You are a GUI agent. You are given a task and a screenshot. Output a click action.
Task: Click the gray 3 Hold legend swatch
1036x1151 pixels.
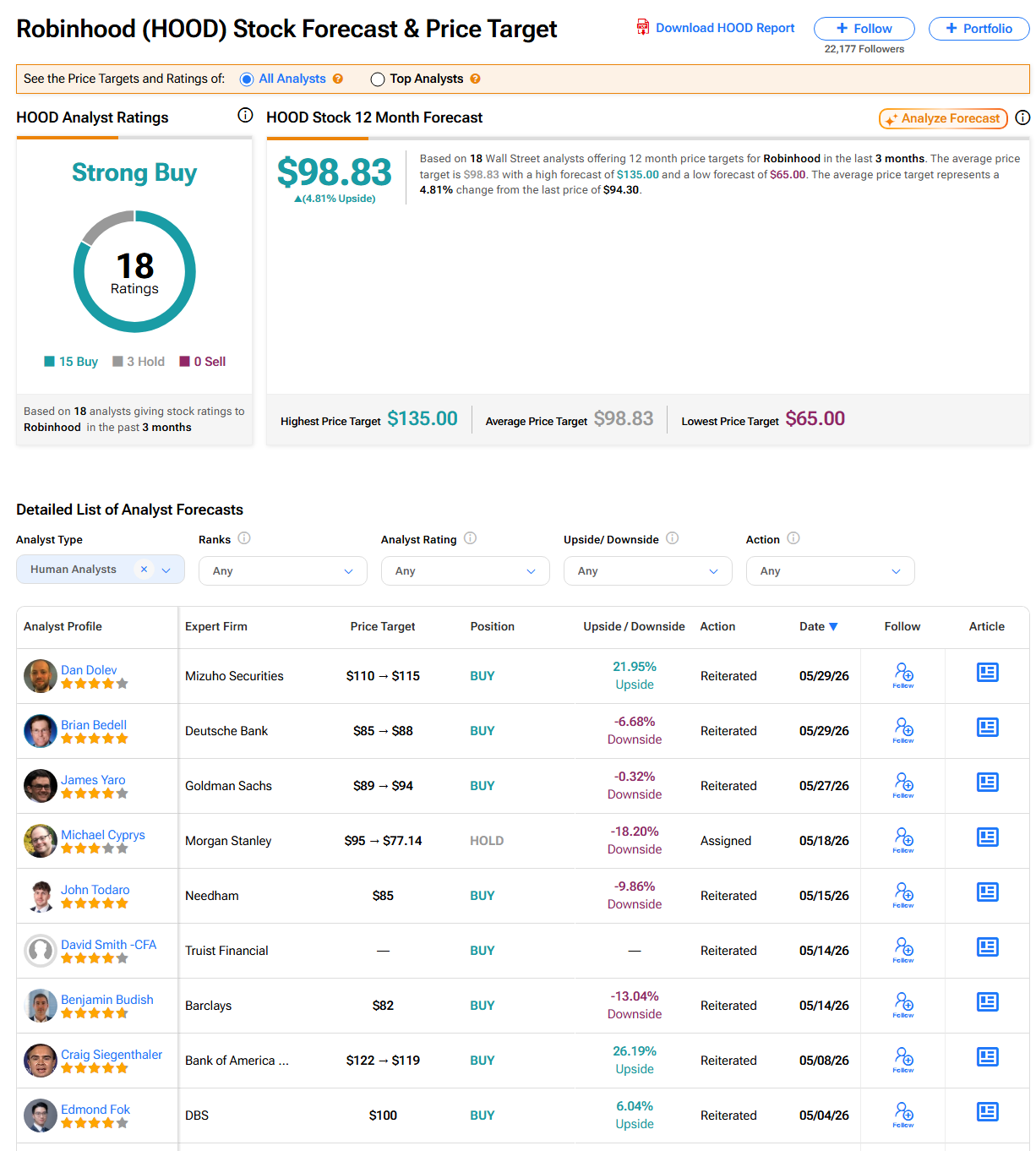[117, 362]
